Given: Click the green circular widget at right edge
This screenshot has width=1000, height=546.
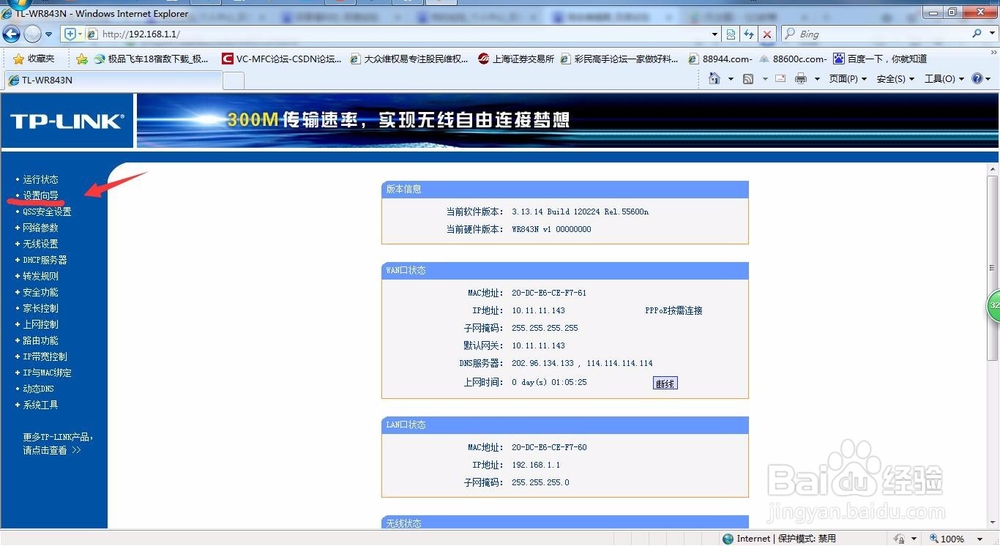Looking at the screenshot, I should click(994, 306).
